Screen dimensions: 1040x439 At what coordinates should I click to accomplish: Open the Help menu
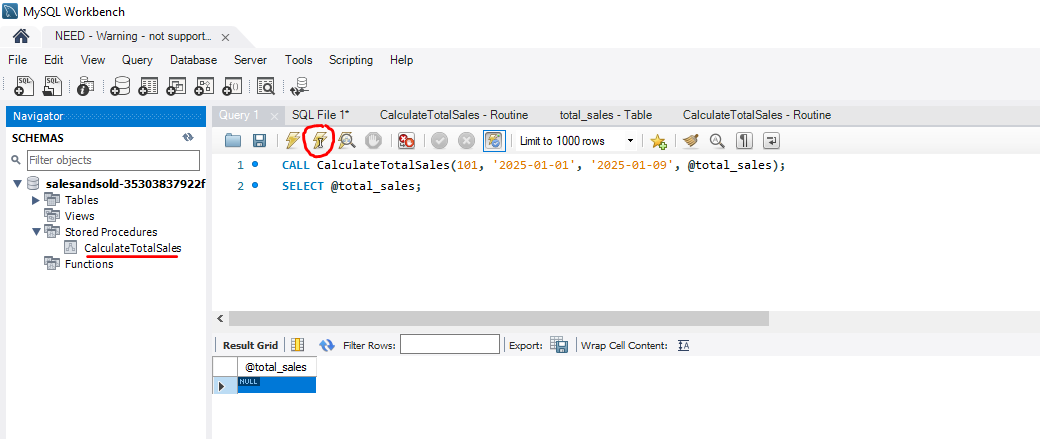click(x=401, y=60)
